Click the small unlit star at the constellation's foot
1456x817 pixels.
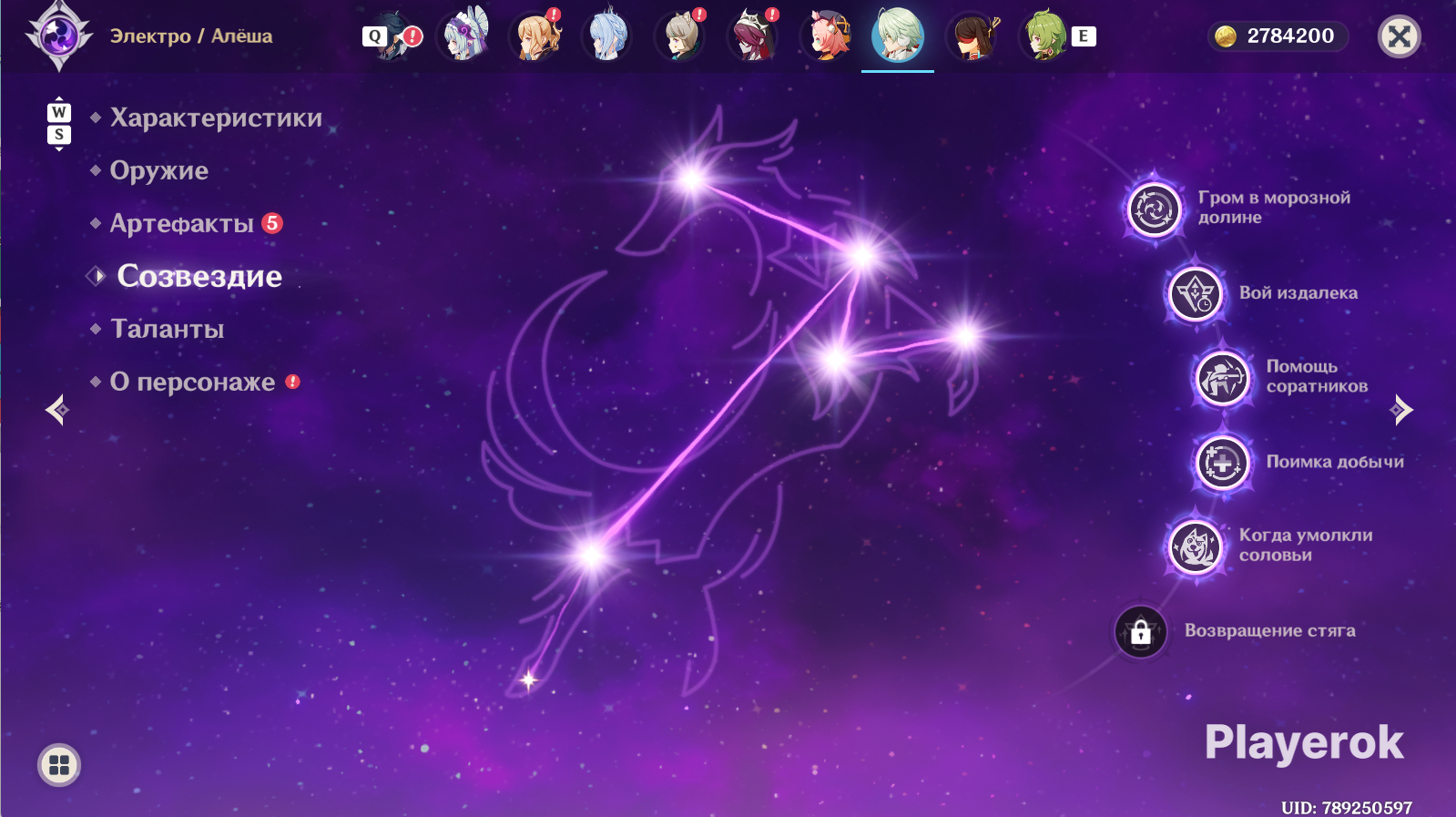click(x=528, y=679)
